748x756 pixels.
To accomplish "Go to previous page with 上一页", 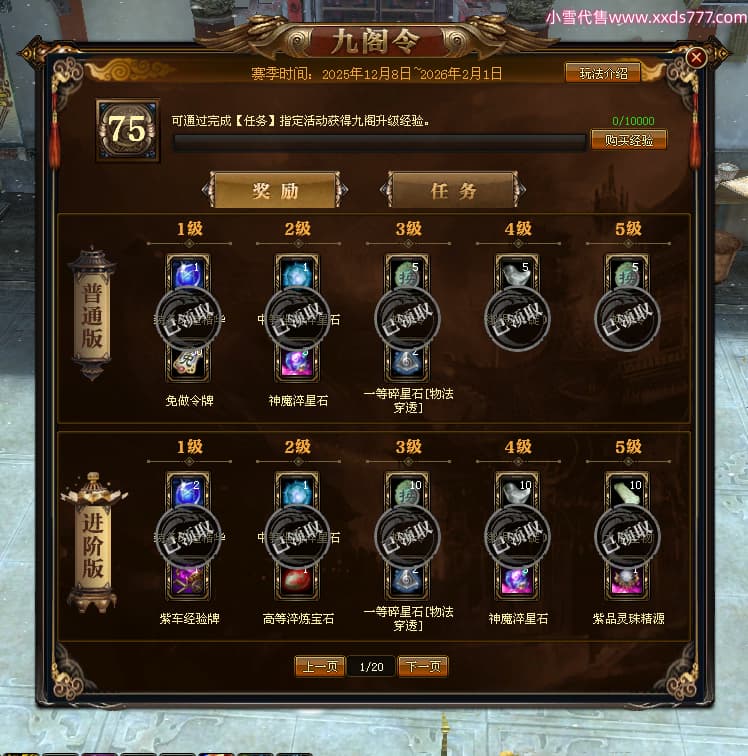I will coord(320,666).
